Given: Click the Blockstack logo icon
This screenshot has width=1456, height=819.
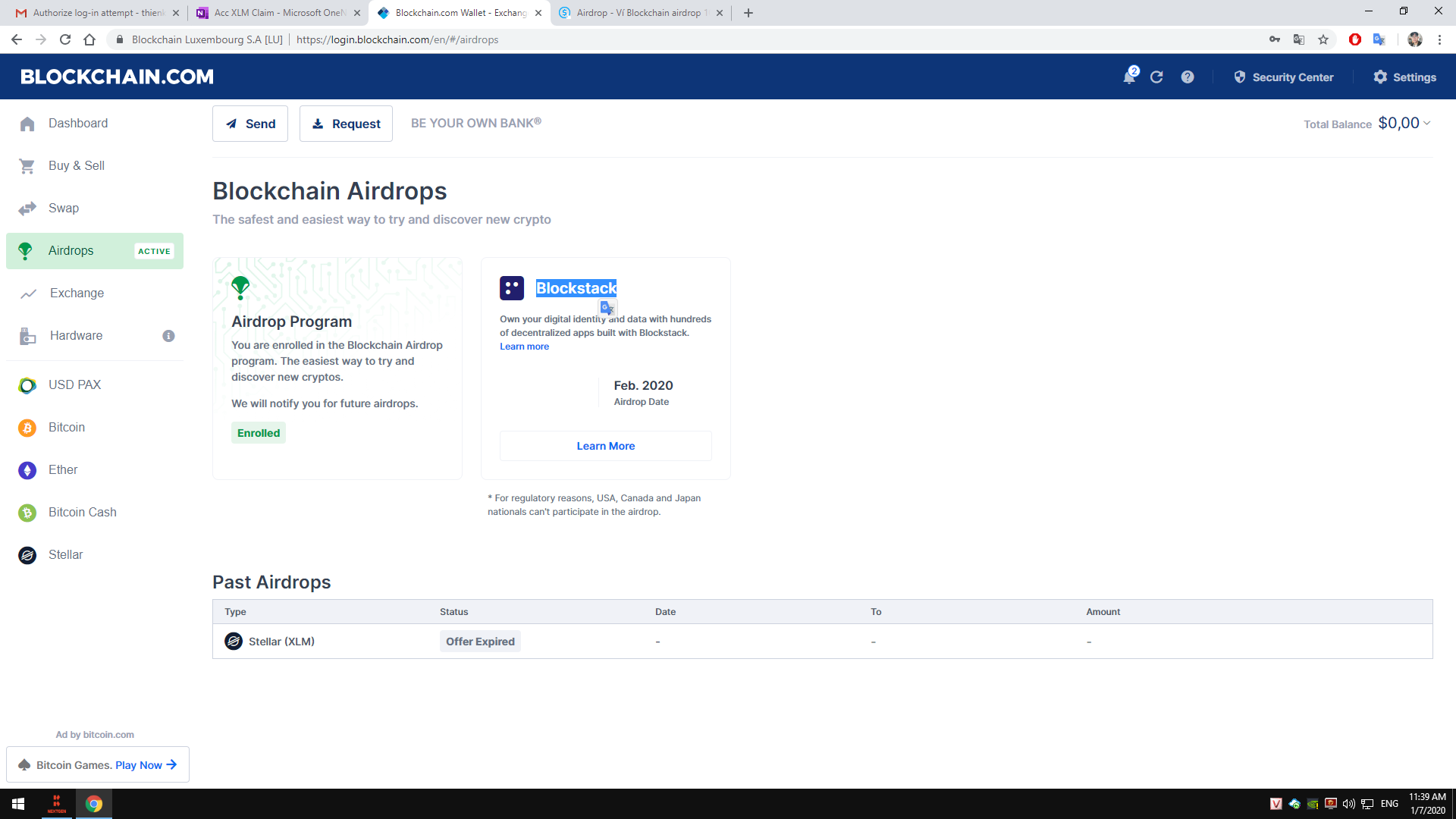Looking at the screenshot, I should [512, 288].
